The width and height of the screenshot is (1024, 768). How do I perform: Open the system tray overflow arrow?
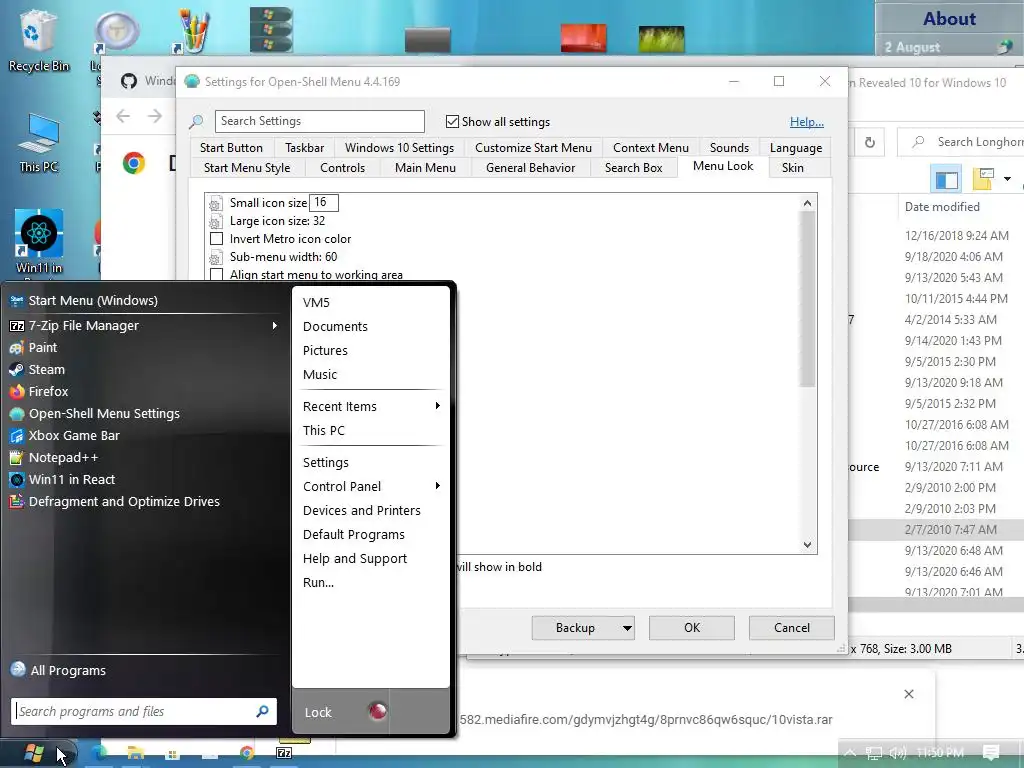tap(850, 753)
